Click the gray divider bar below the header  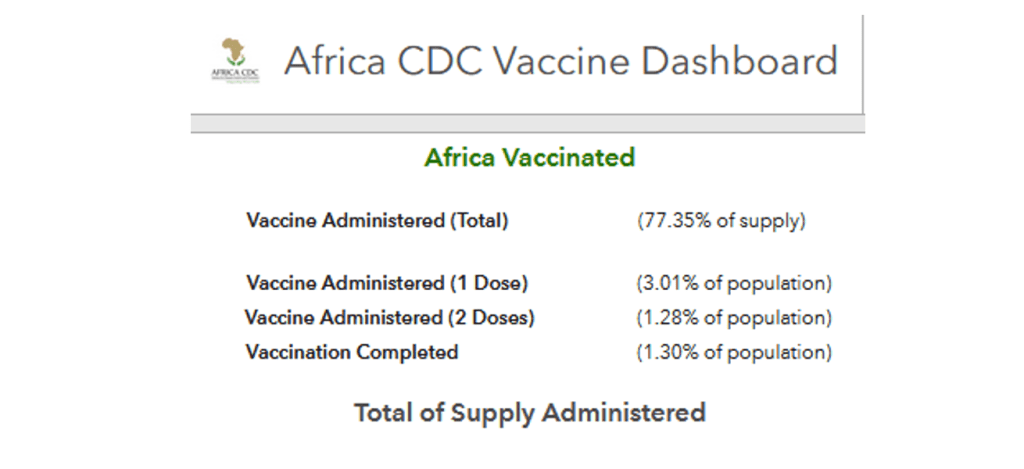tap(527, 123)
